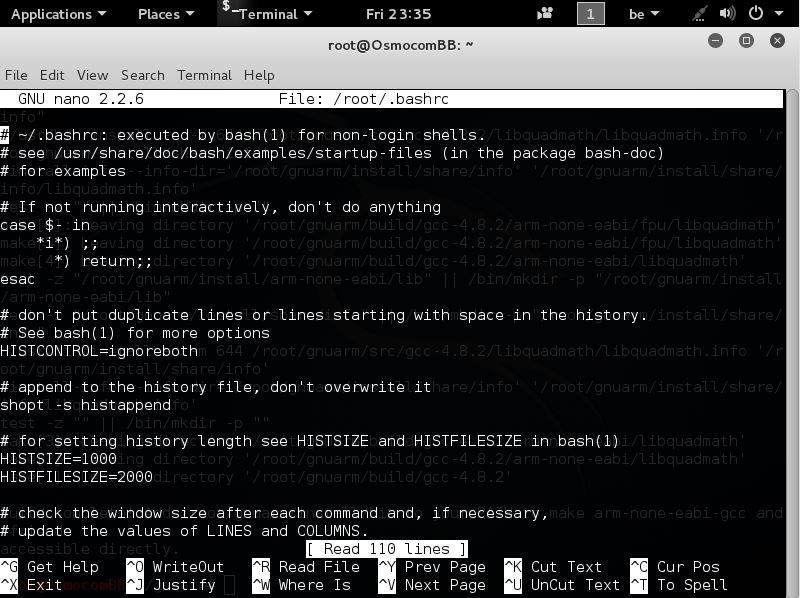Open the Terminal menu in menu bar
This screenshot has height=598, width=800.
click(204, 75)
